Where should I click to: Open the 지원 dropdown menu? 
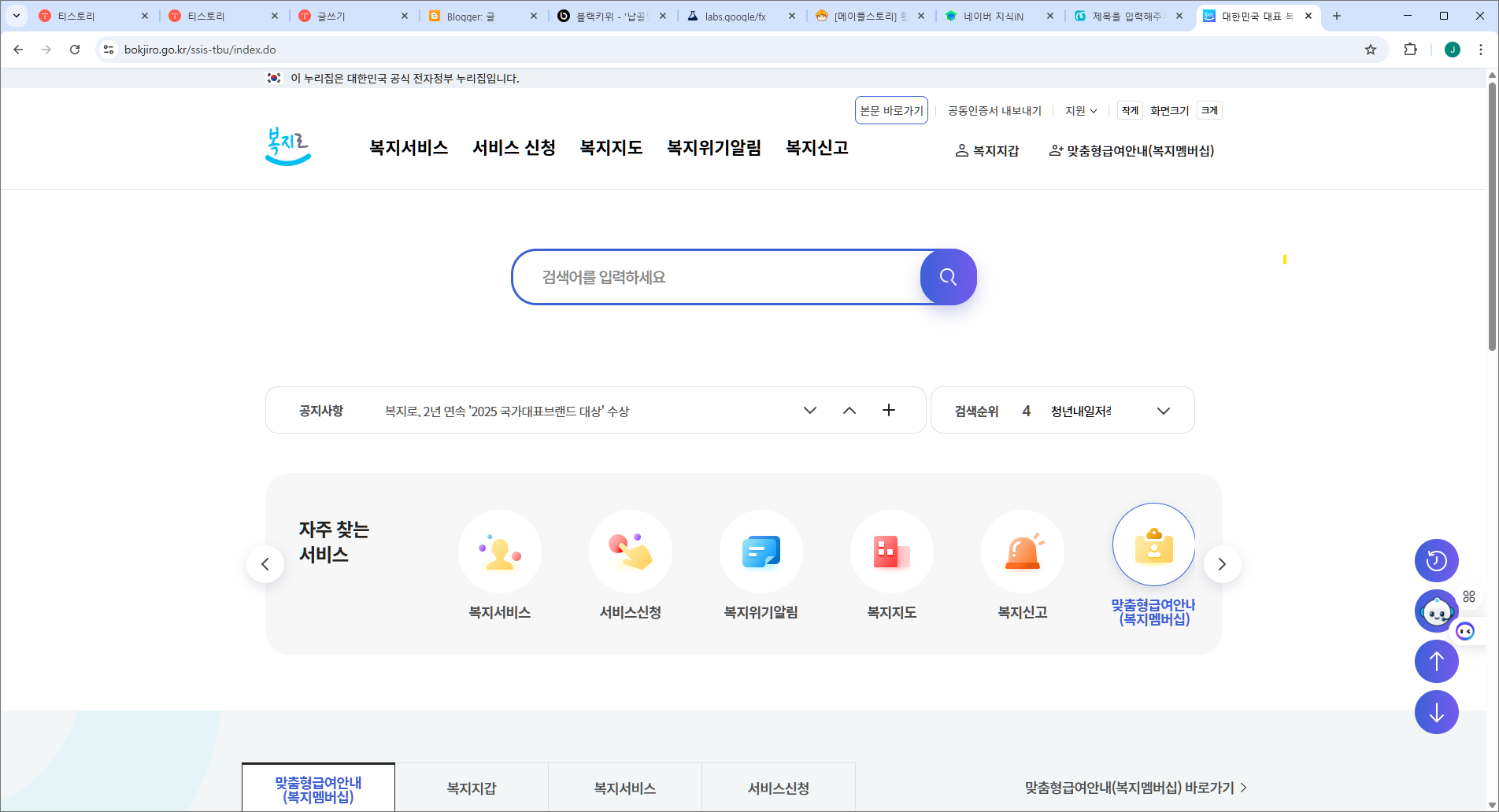(1079, 110)
